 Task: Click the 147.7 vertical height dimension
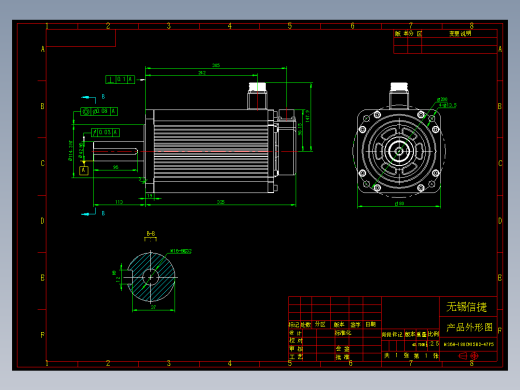click(x=307, y=116)
